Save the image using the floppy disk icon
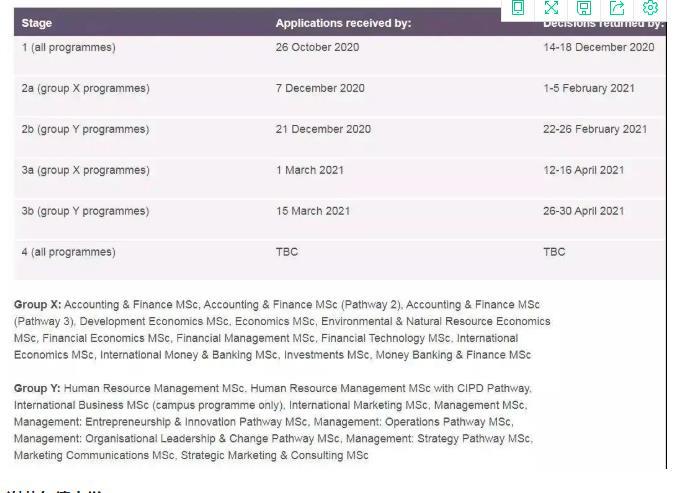The height and width of the screenshot is (493, 676). (584, 8)
